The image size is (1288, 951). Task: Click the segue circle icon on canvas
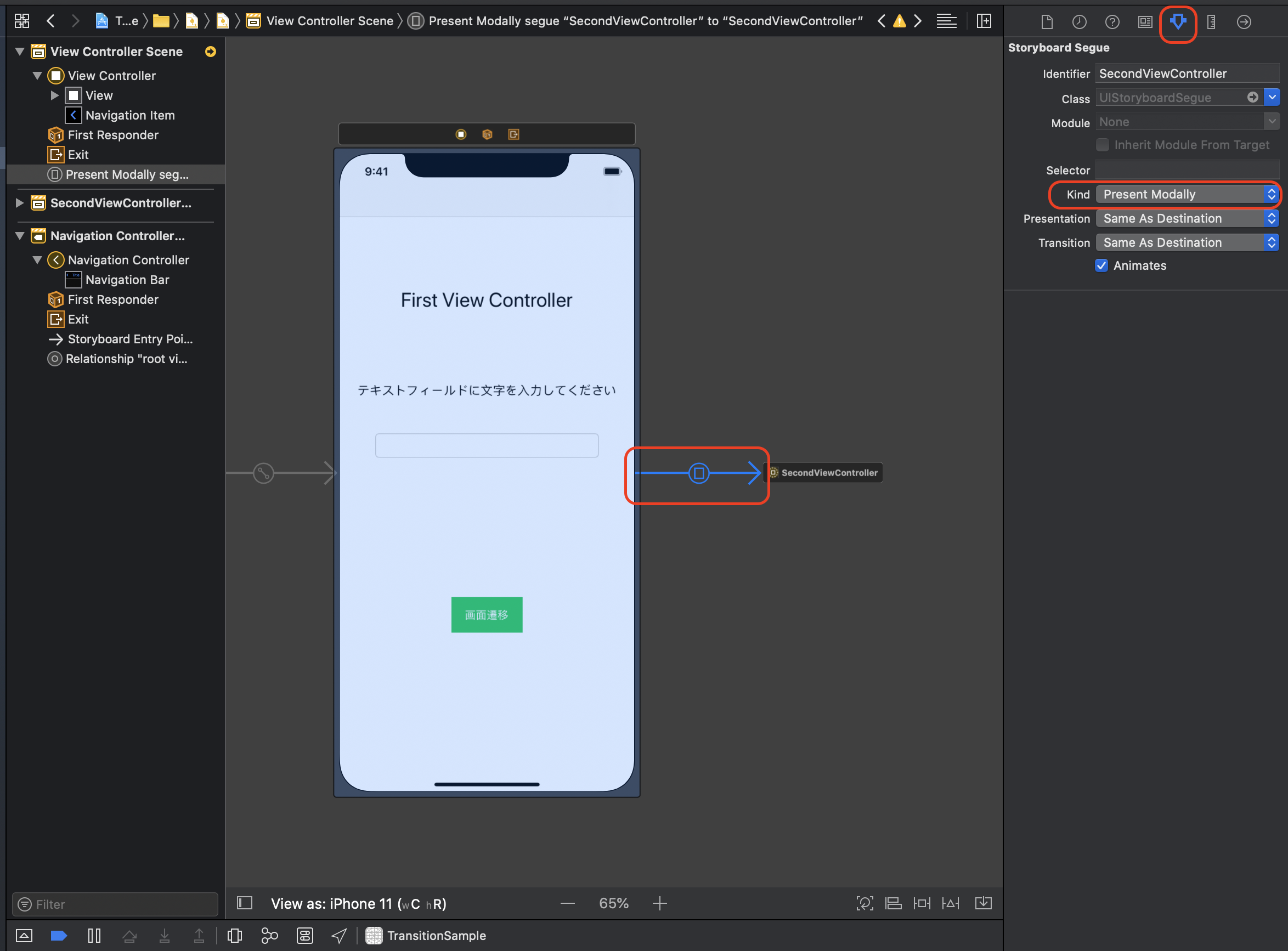coord(698,473)
